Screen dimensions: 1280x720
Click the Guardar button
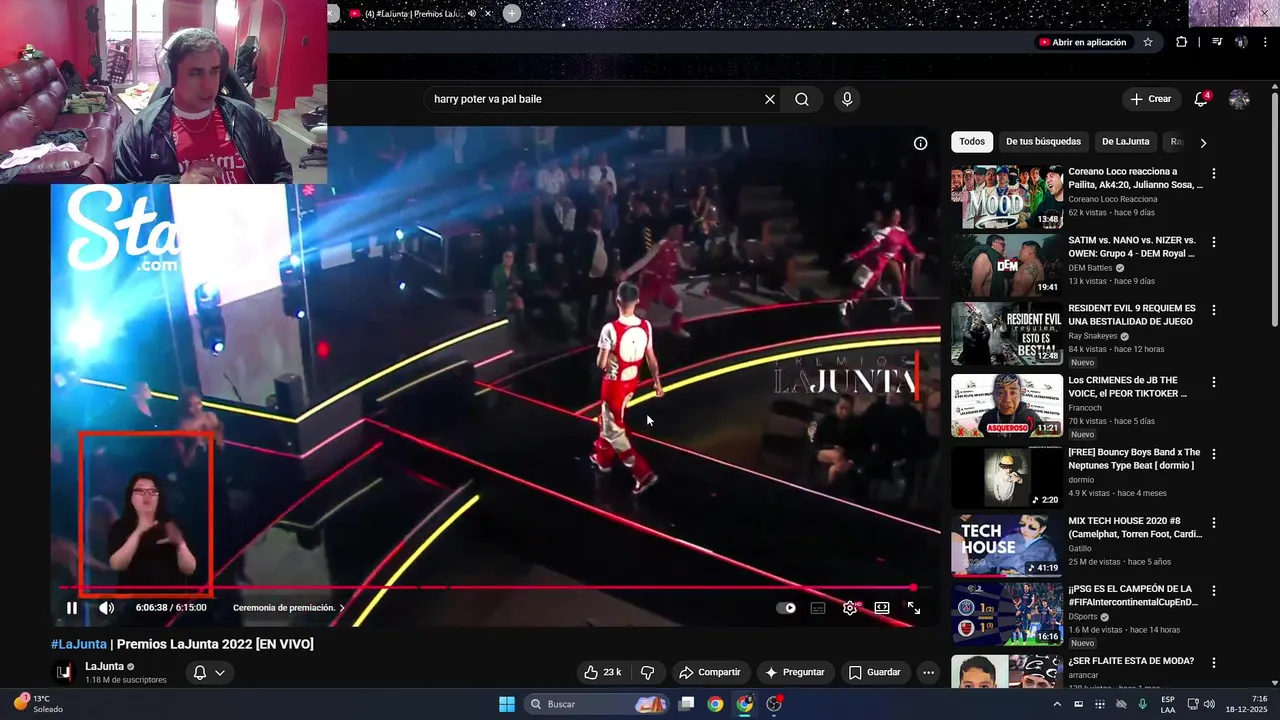[x=875, y=672]
